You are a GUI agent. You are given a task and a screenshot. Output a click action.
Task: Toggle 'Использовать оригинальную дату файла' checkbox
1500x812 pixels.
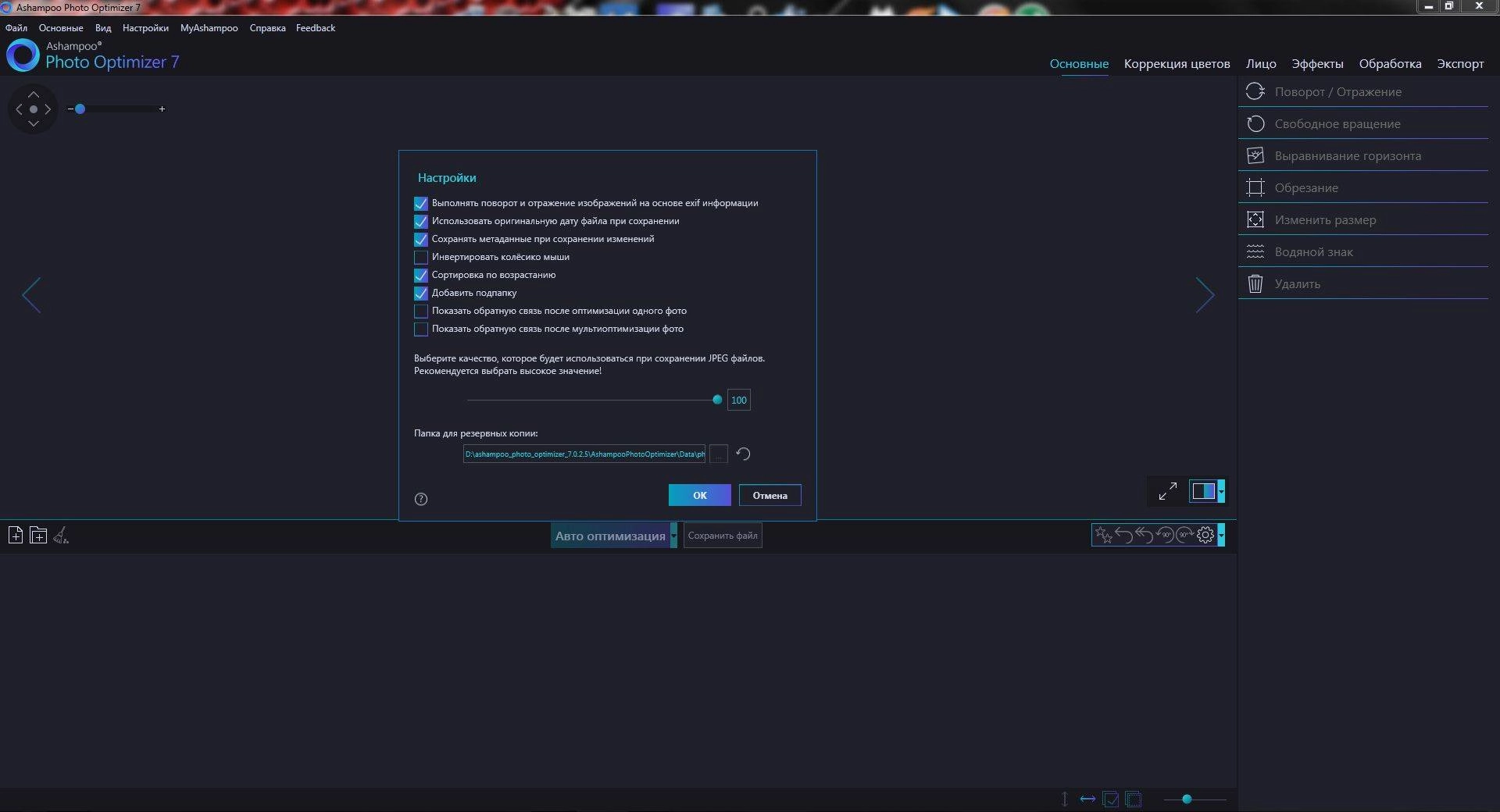click(x=420, y=221)
